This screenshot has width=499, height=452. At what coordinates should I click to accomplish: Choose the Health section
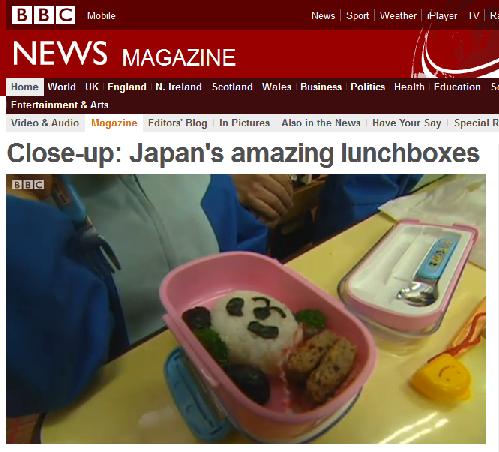(x=409, y=87)
